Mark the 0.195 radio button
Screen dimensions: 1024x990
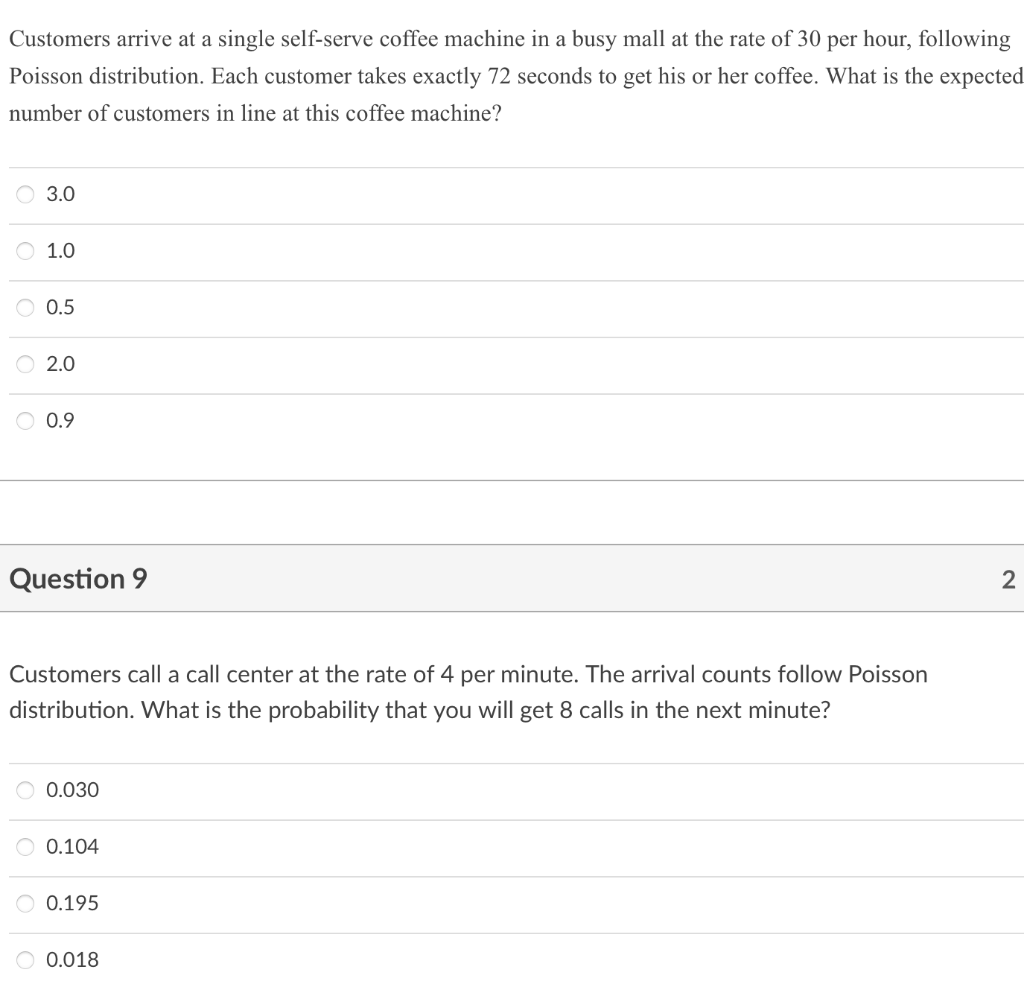point(25,904)
